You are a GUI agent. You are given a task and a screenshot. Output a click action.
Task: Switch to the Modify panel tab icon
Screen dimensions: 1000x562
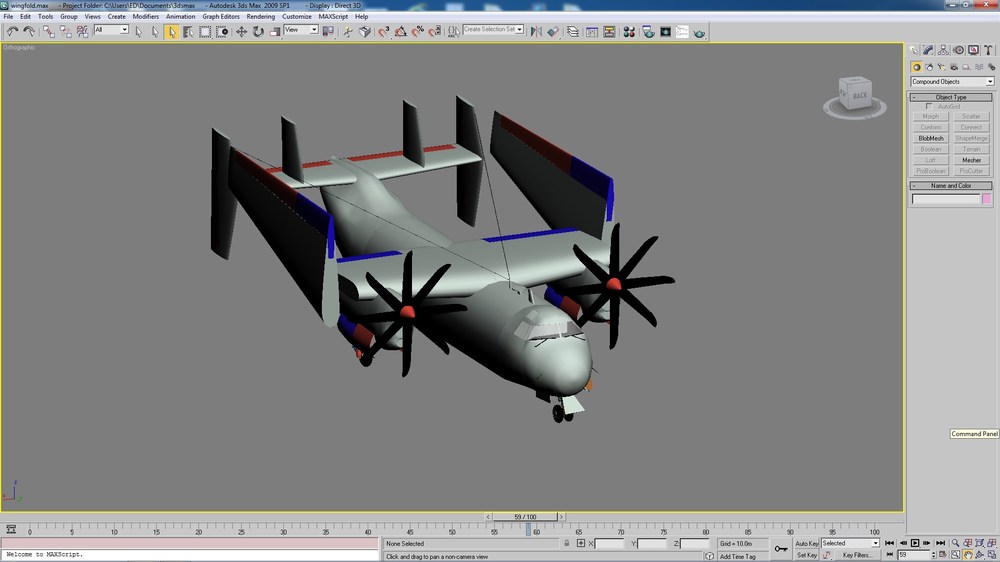[928, 50]
